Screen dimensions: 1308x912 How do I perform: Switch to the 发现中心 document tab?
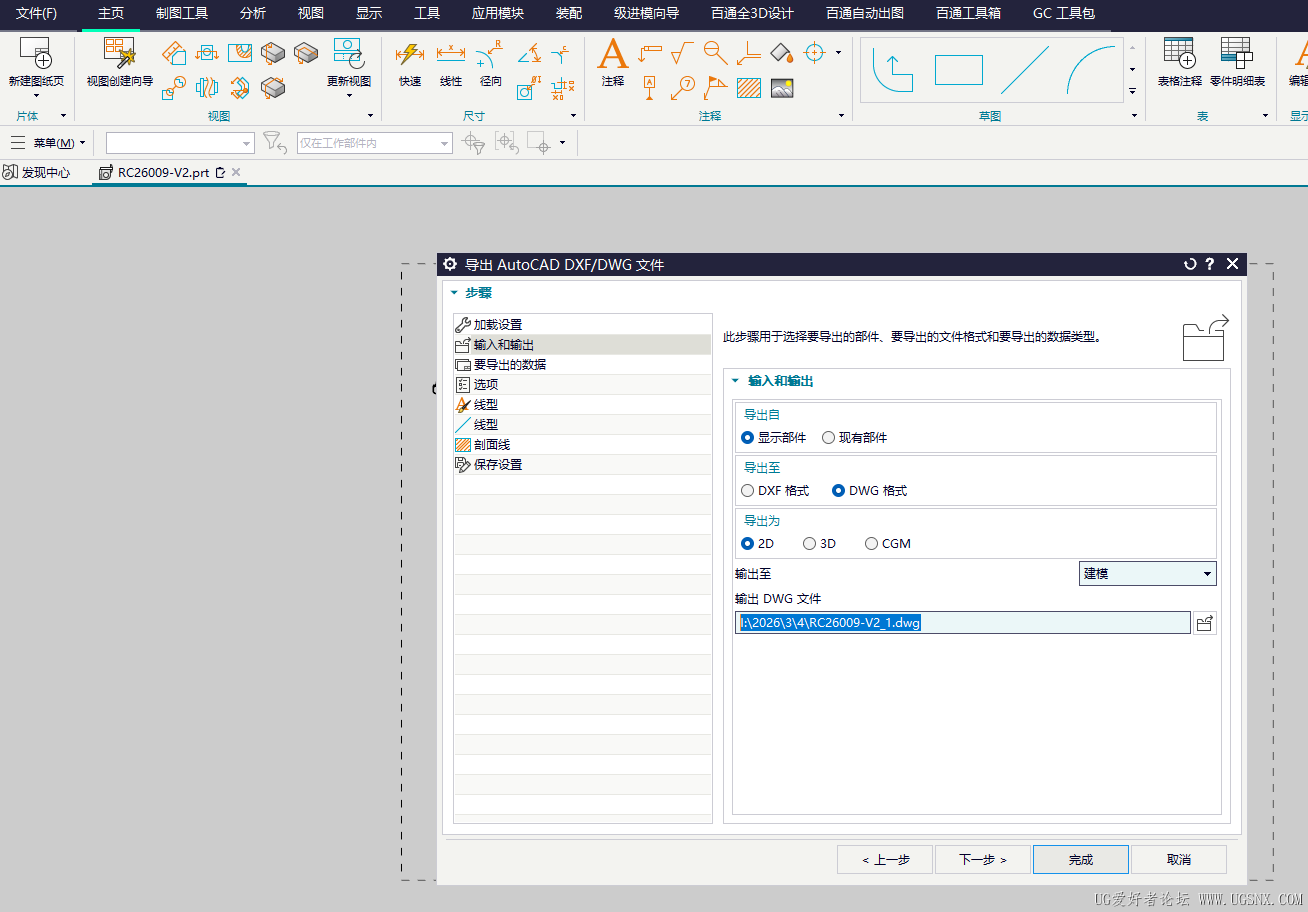coord(37,173)
